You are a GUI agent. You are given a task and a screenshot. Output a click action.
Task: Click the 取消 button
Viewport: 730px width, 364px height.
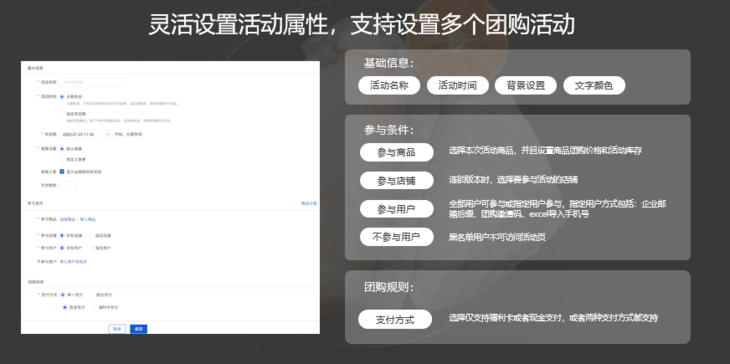click(117, 329)
